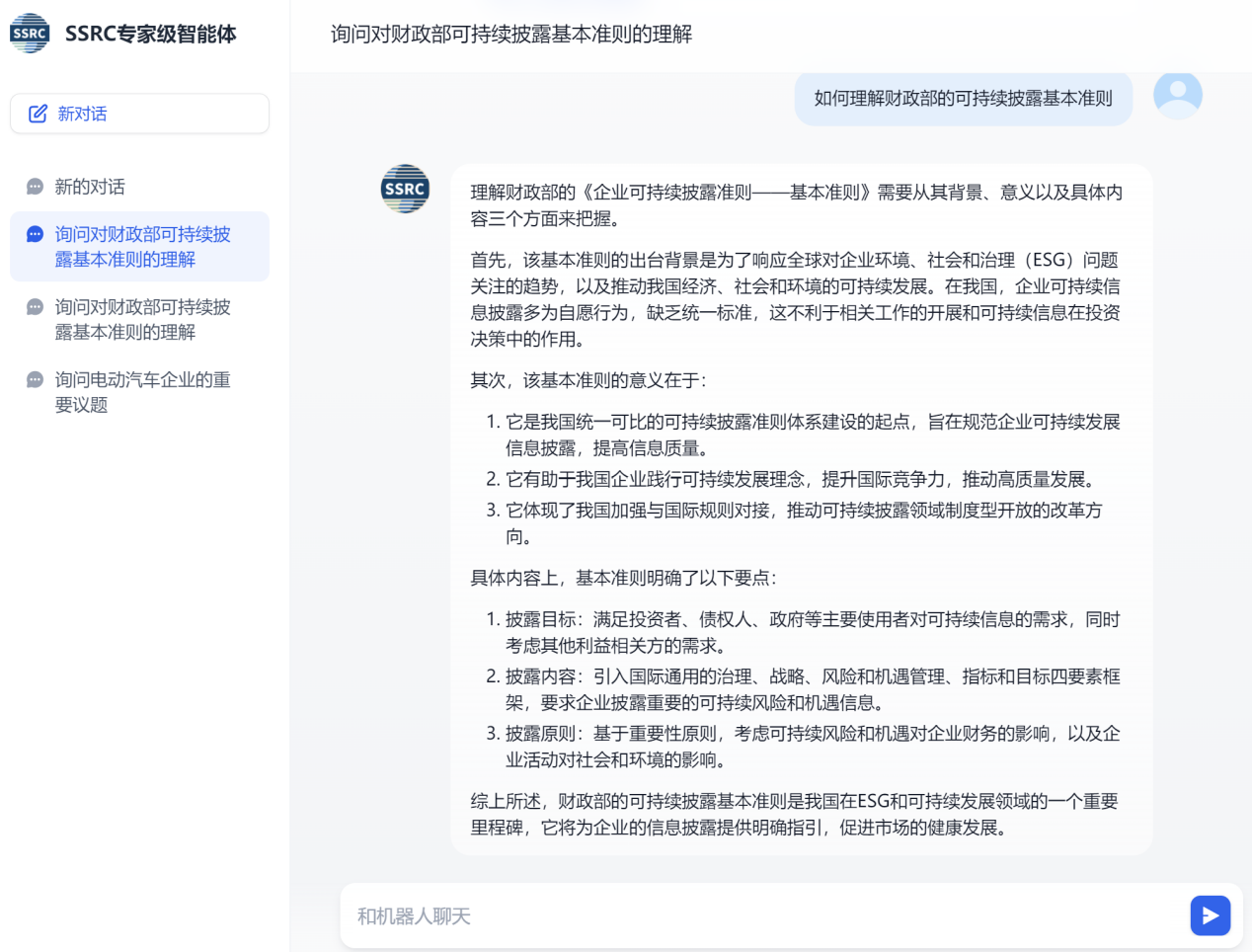Click the highlighted conversation's blue chat bubble icon

pyautogui.click(x=35, y=235)
